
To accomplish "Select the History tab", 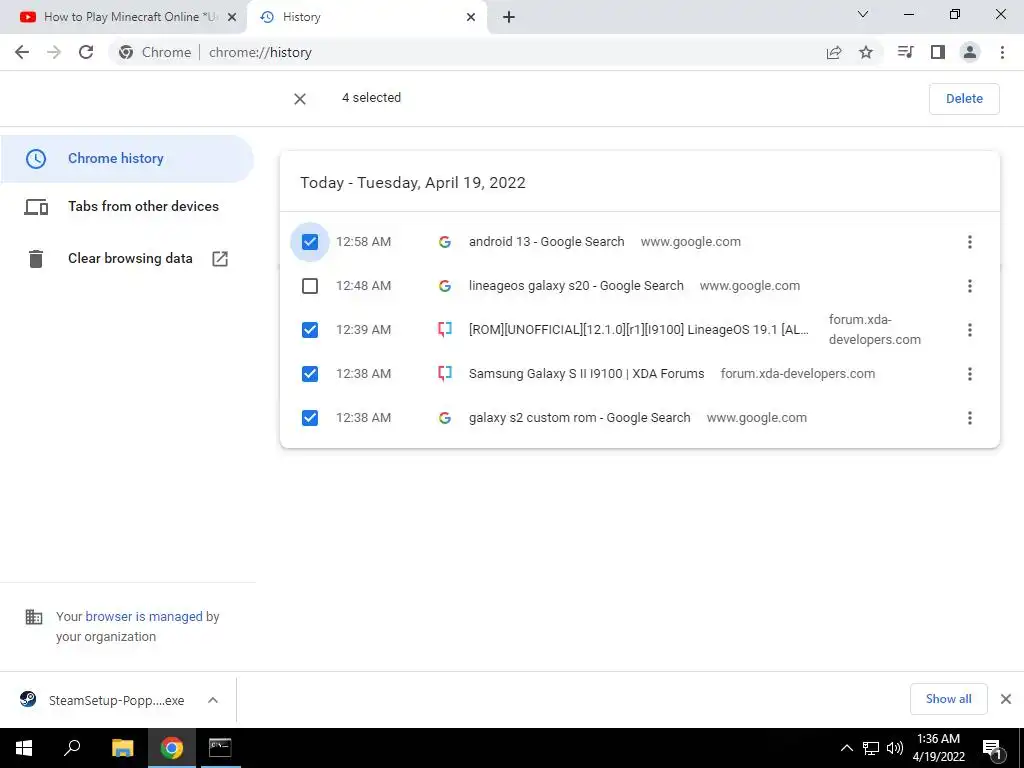I will pyautogui.click(x=368, y=17).
